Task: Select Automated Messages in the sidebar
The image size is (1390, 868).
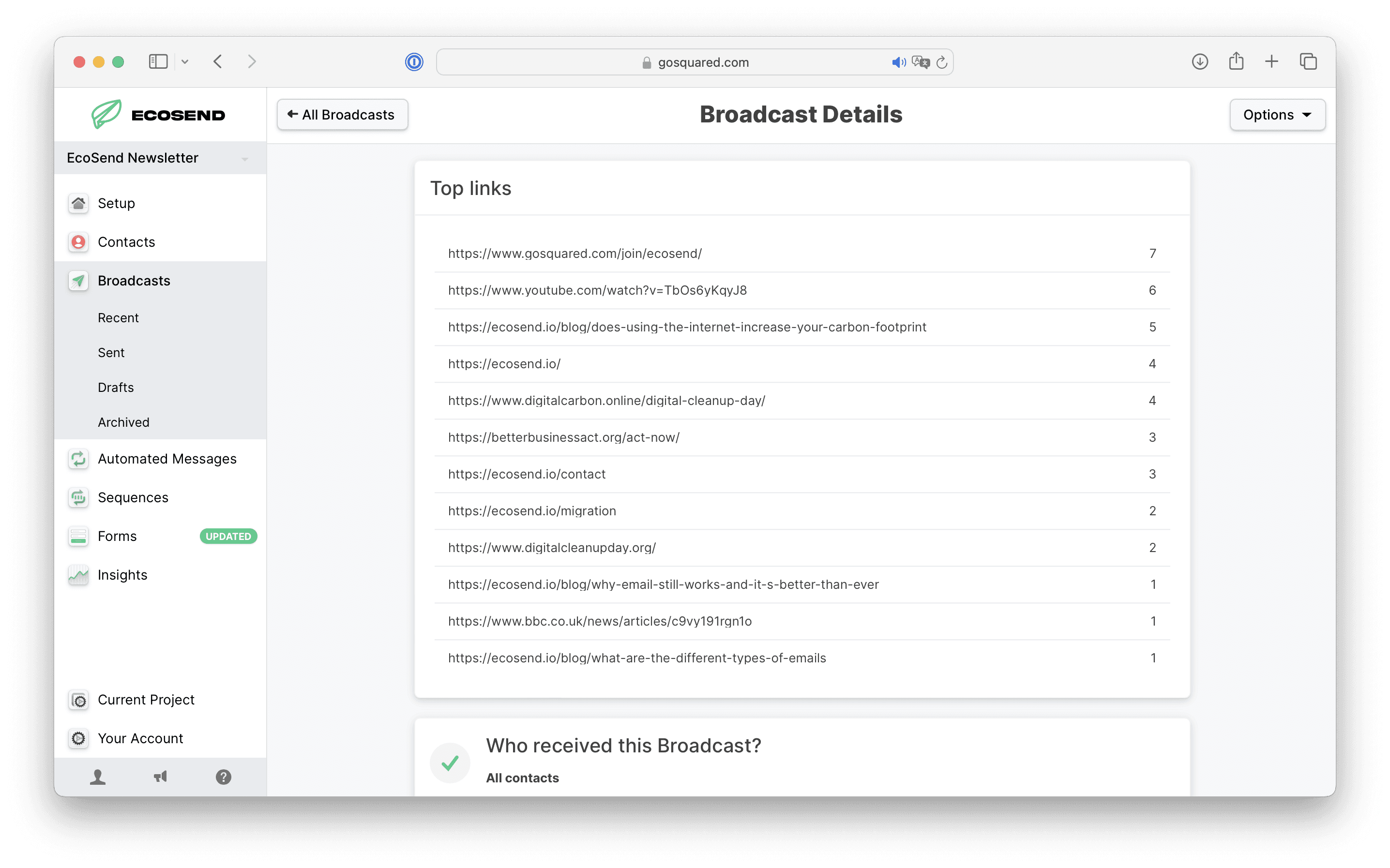Action: pos(166,459)
